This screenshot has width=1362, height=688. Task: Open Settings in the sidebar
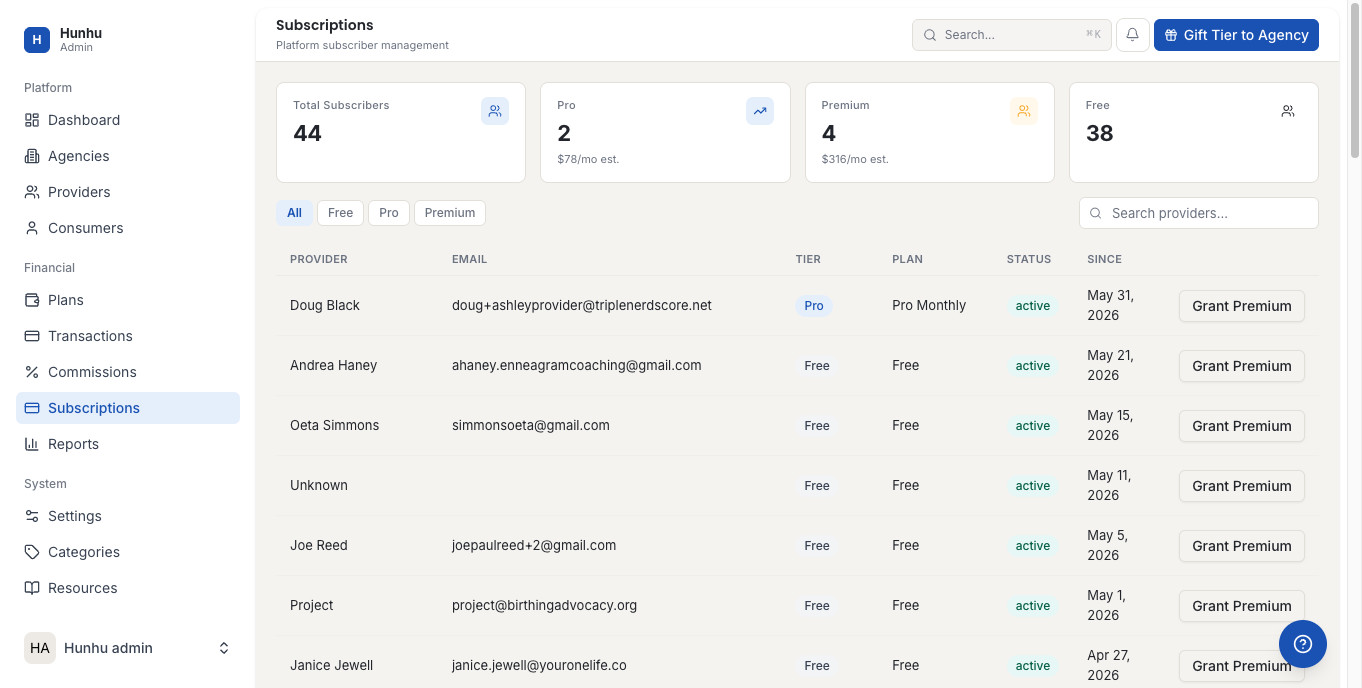pyautogui.click(x=128, y=516)
